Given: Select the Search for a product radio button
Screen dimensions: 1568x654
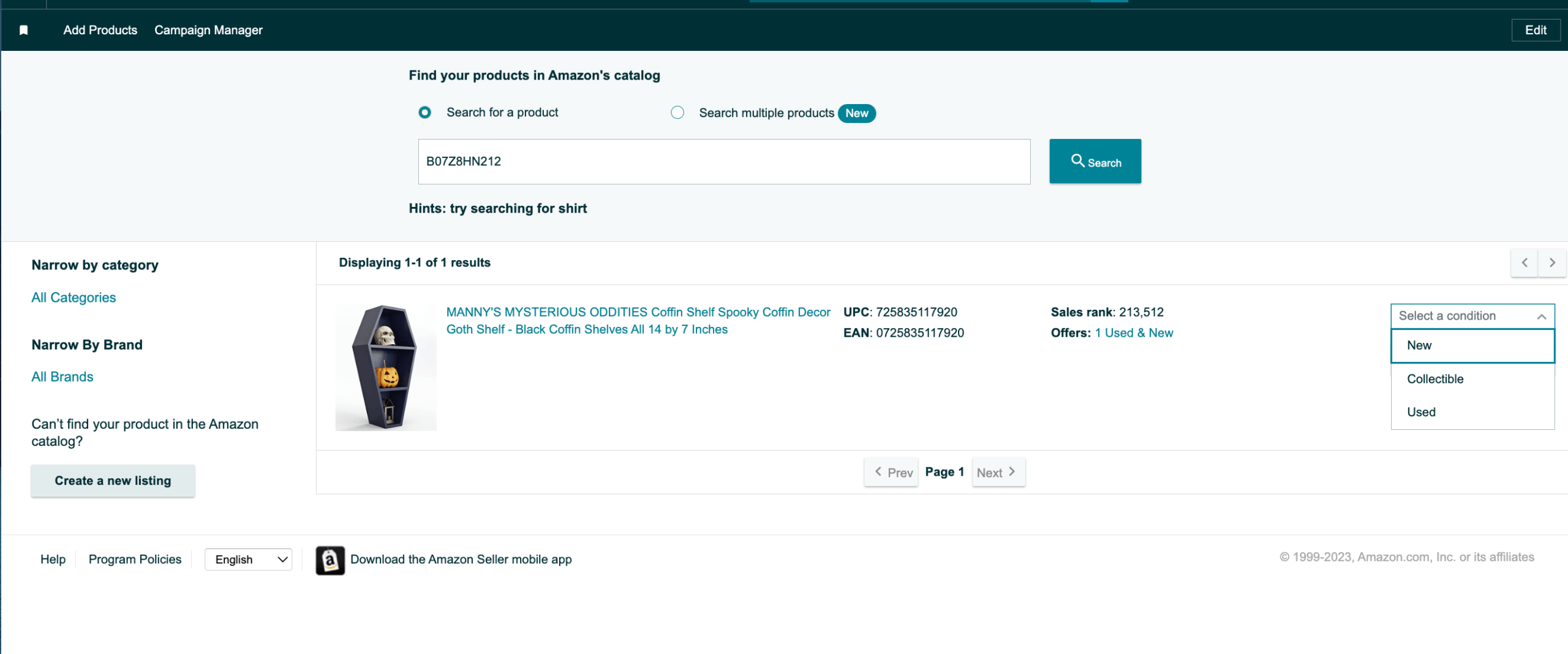Looking at the screenshot, I should (x=425, y=112).
